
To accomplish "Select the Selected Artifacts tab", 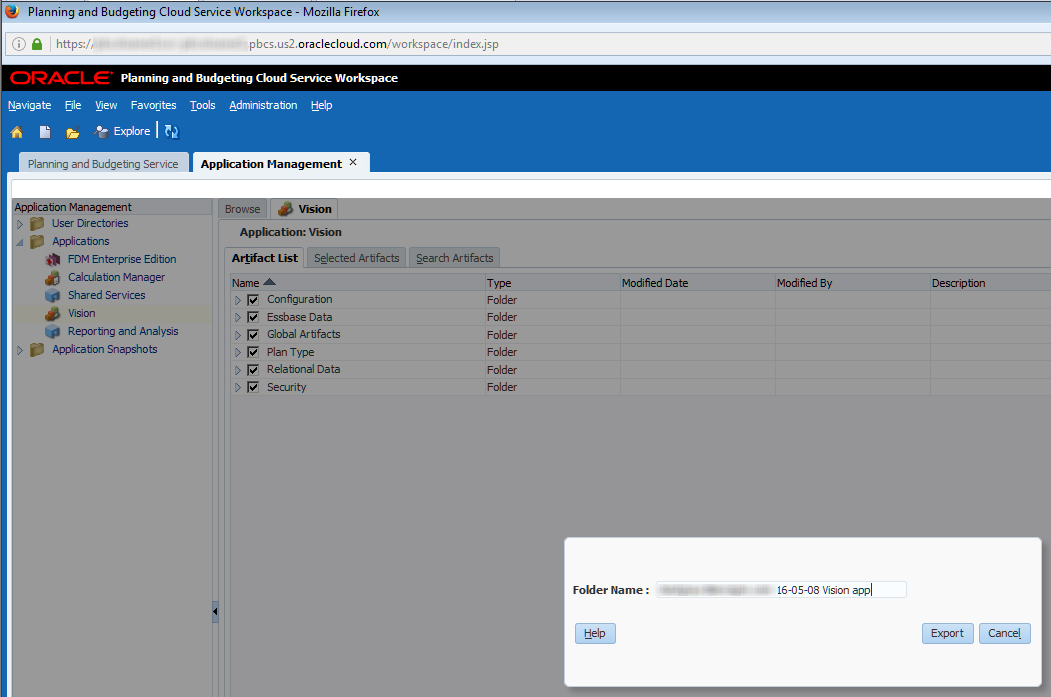I will click(x=357, y=258).
